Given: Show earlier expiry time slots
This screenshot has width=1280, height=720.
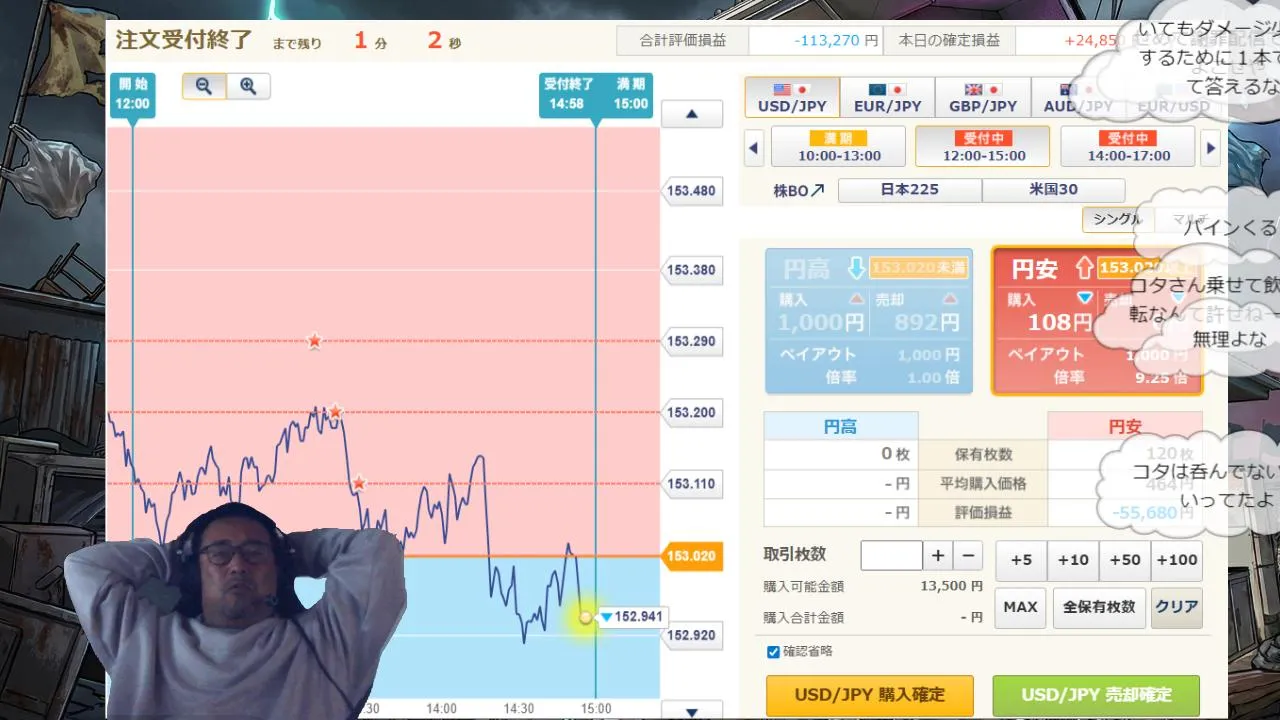Looking at the screenshot, I should tap(754, 148).
